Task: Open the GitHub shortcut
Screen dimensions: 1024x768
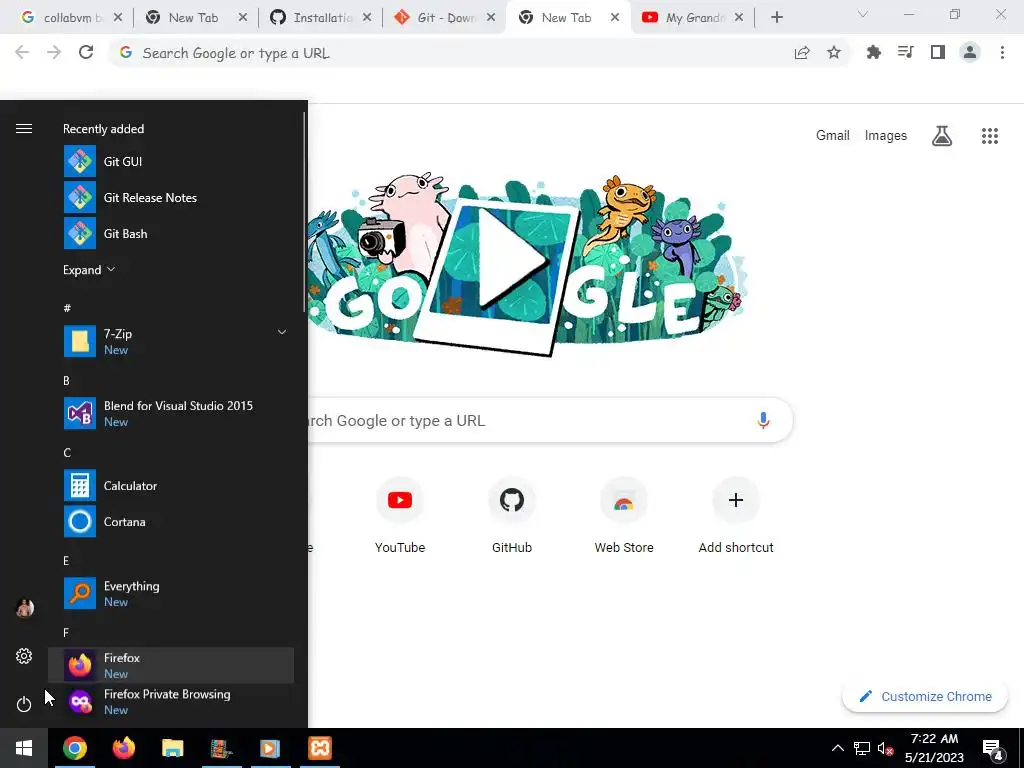Action: (x=512, y=516)
